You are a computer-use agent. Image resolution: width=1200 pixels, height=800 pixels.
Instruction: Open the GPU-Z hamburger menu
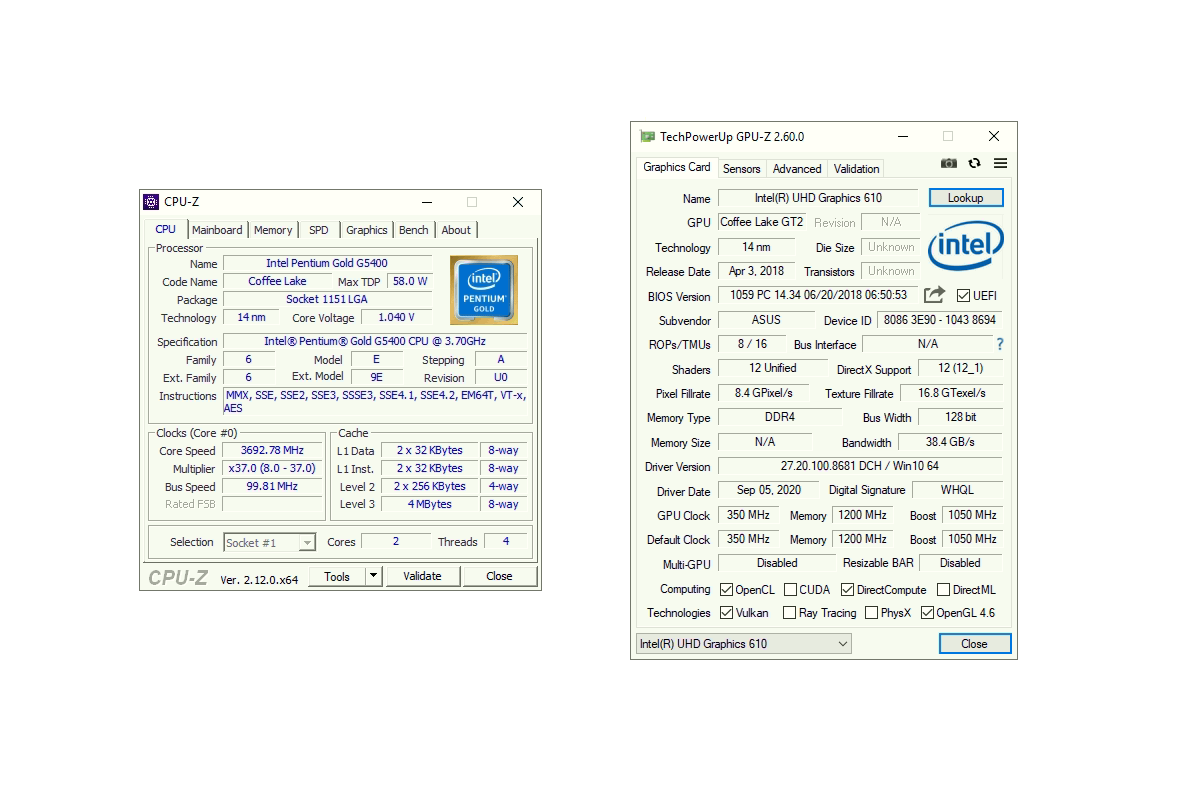click(x=1000, y=163)
